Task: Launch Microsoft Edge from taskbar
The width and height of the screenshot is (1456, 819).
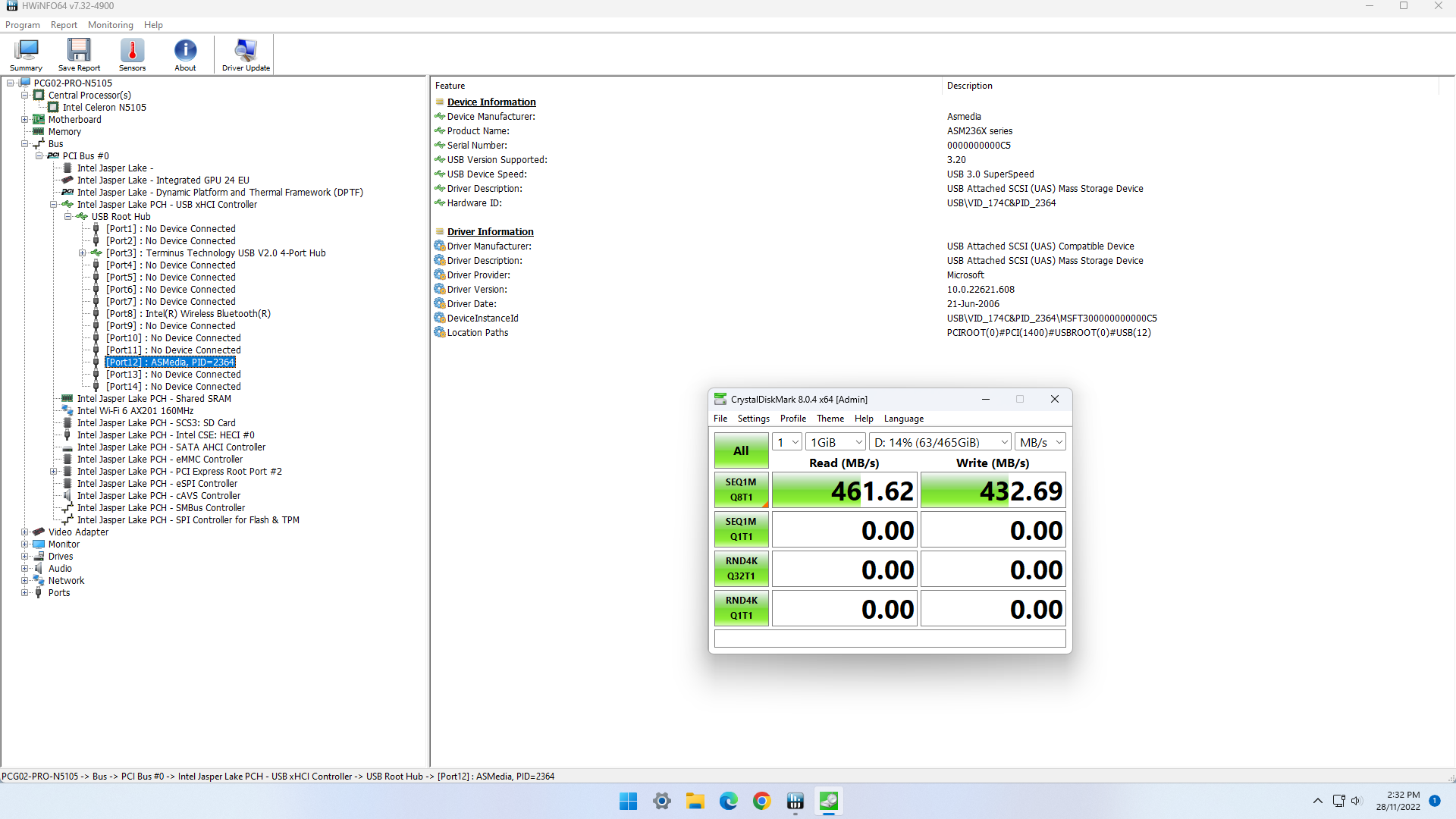Action: point(729,801)
